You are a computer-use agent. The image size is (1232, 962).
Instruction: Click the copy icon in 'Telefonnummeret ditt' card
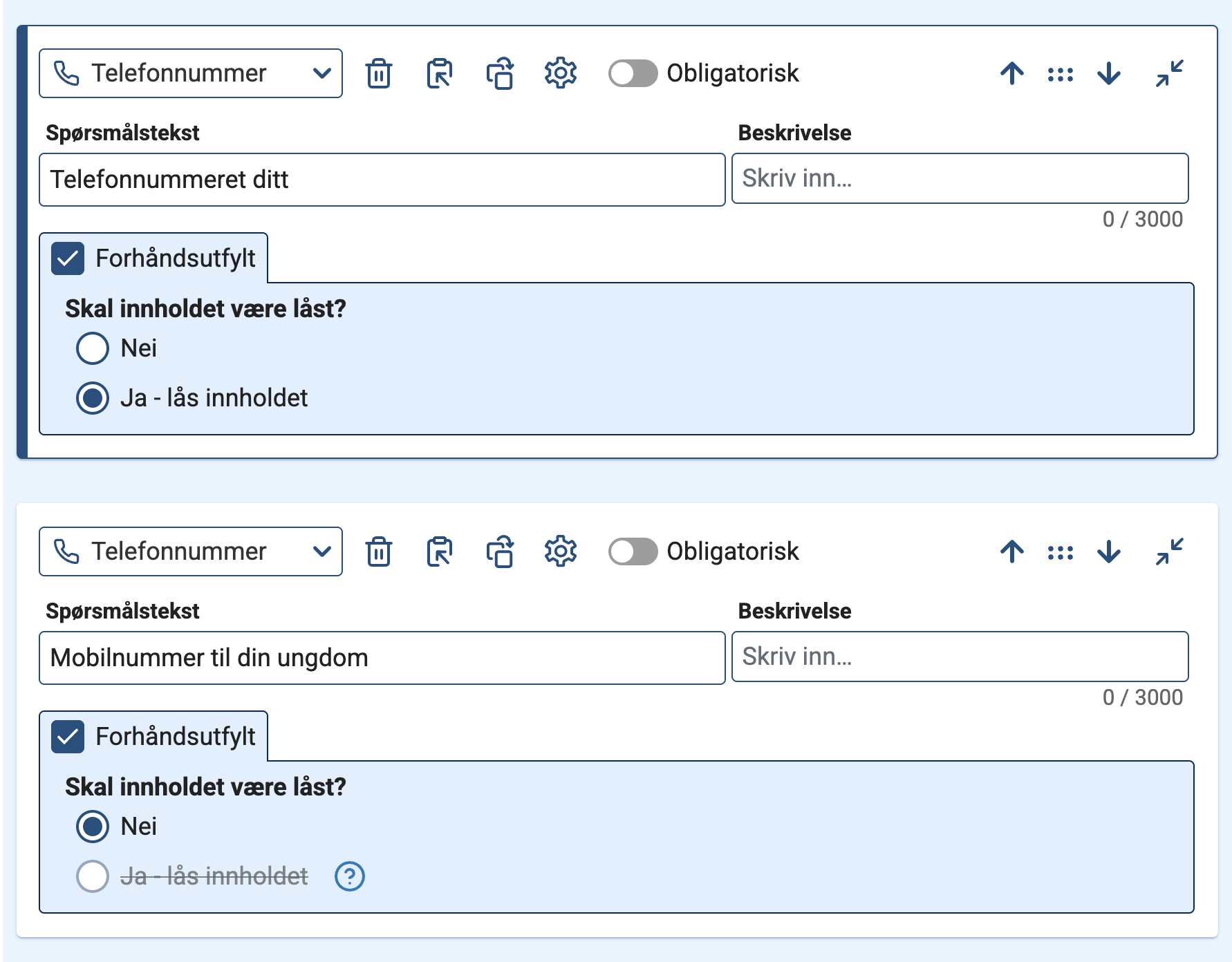[500, 73]
